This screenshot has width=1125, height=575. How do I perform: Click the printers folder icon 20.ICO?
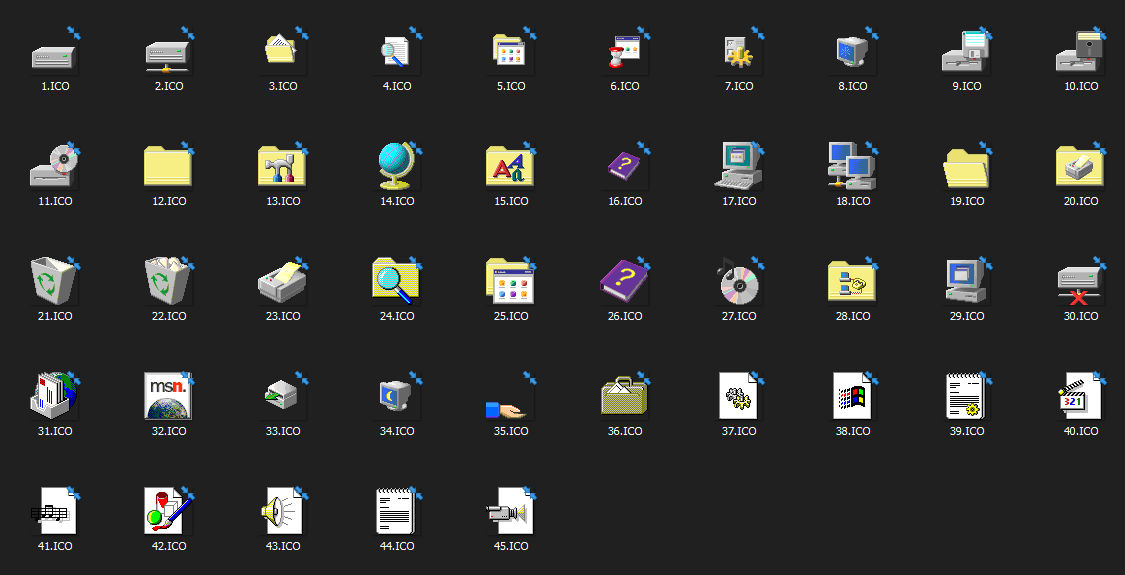click(x=1081, y=166)
